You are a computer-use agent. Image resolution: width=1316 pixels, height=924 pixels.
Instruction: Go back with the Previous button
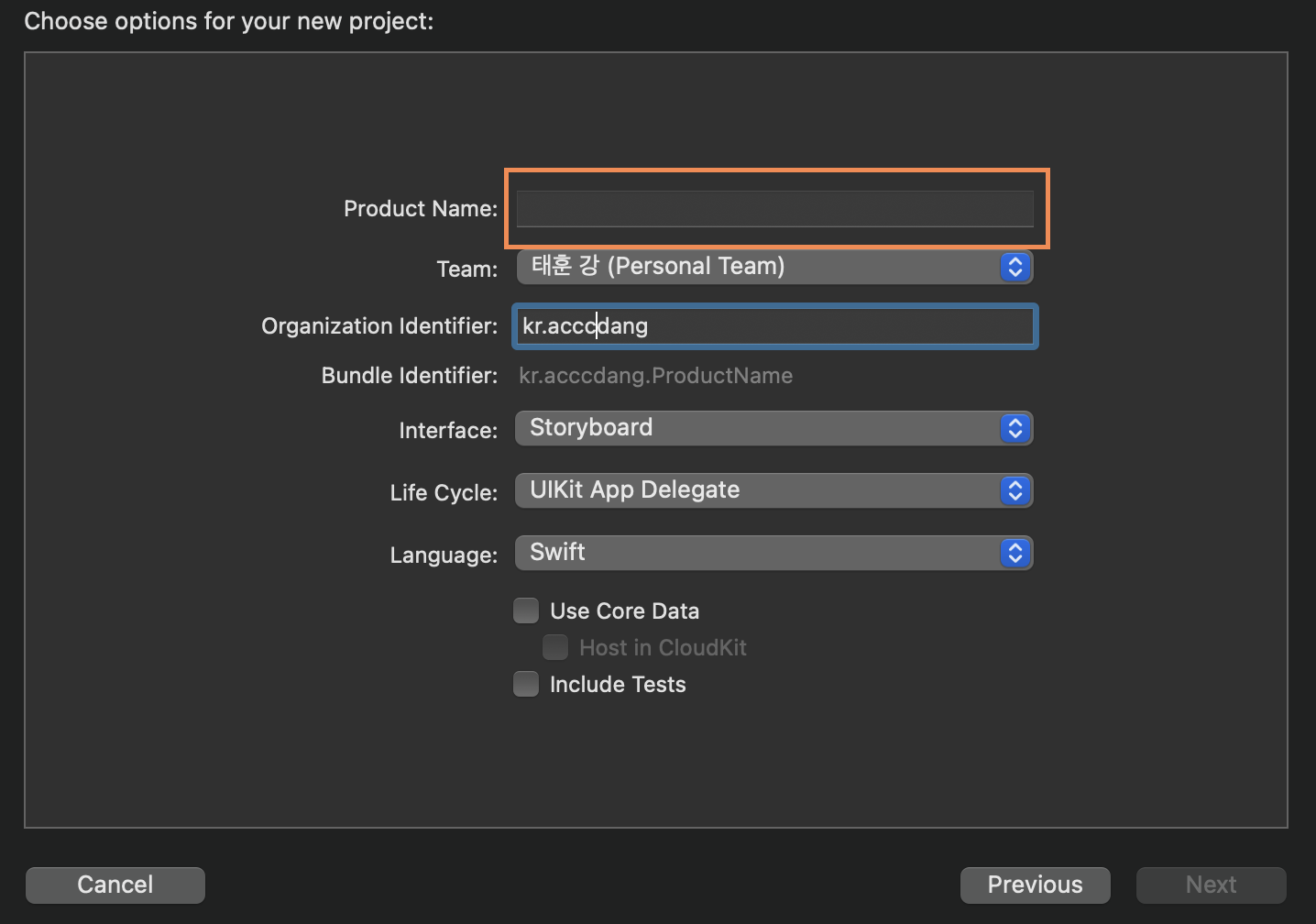pos(1035,885)
